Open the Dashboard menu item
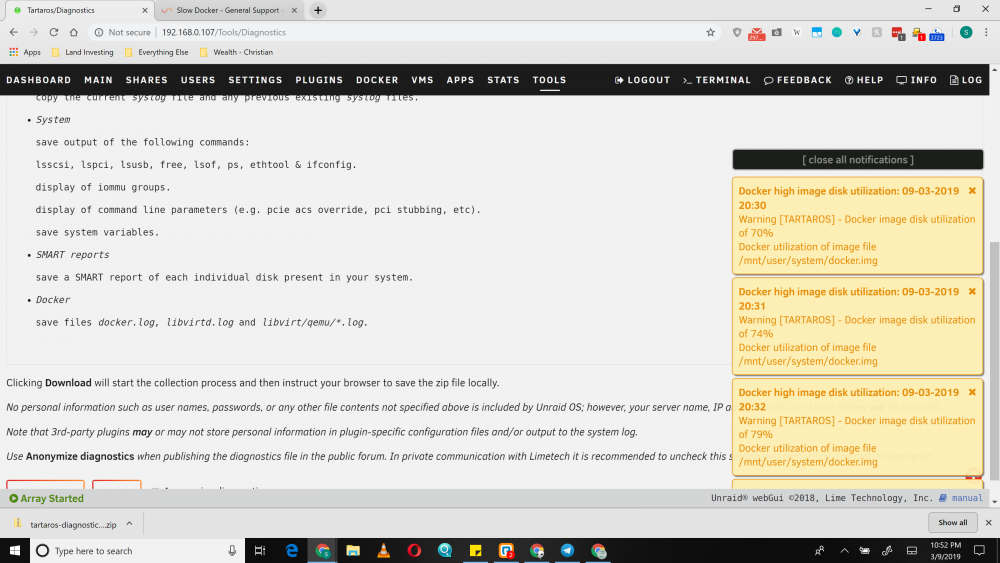The width and height of the screenshot is (1000, 563). click(x=39, y=80)
